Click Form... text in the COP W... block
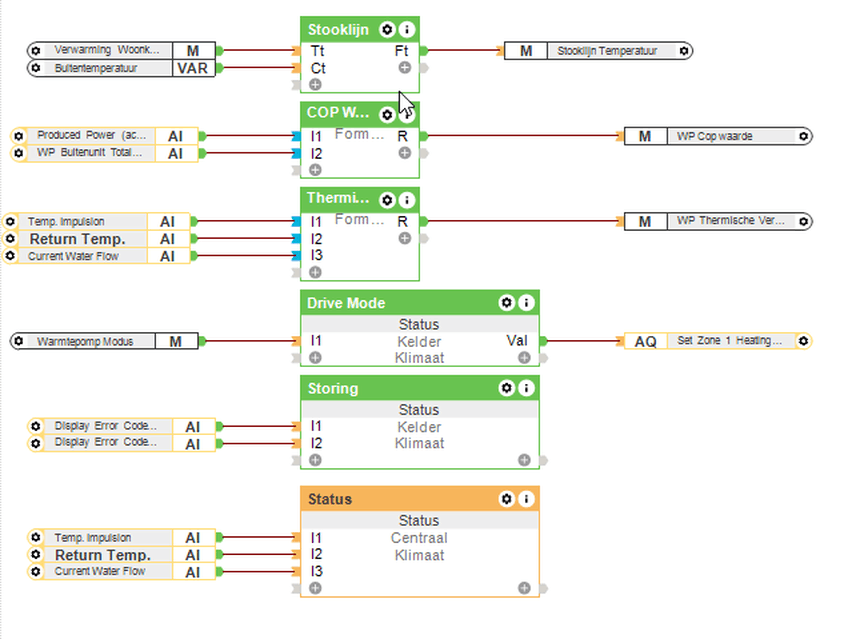 [359, 134]
